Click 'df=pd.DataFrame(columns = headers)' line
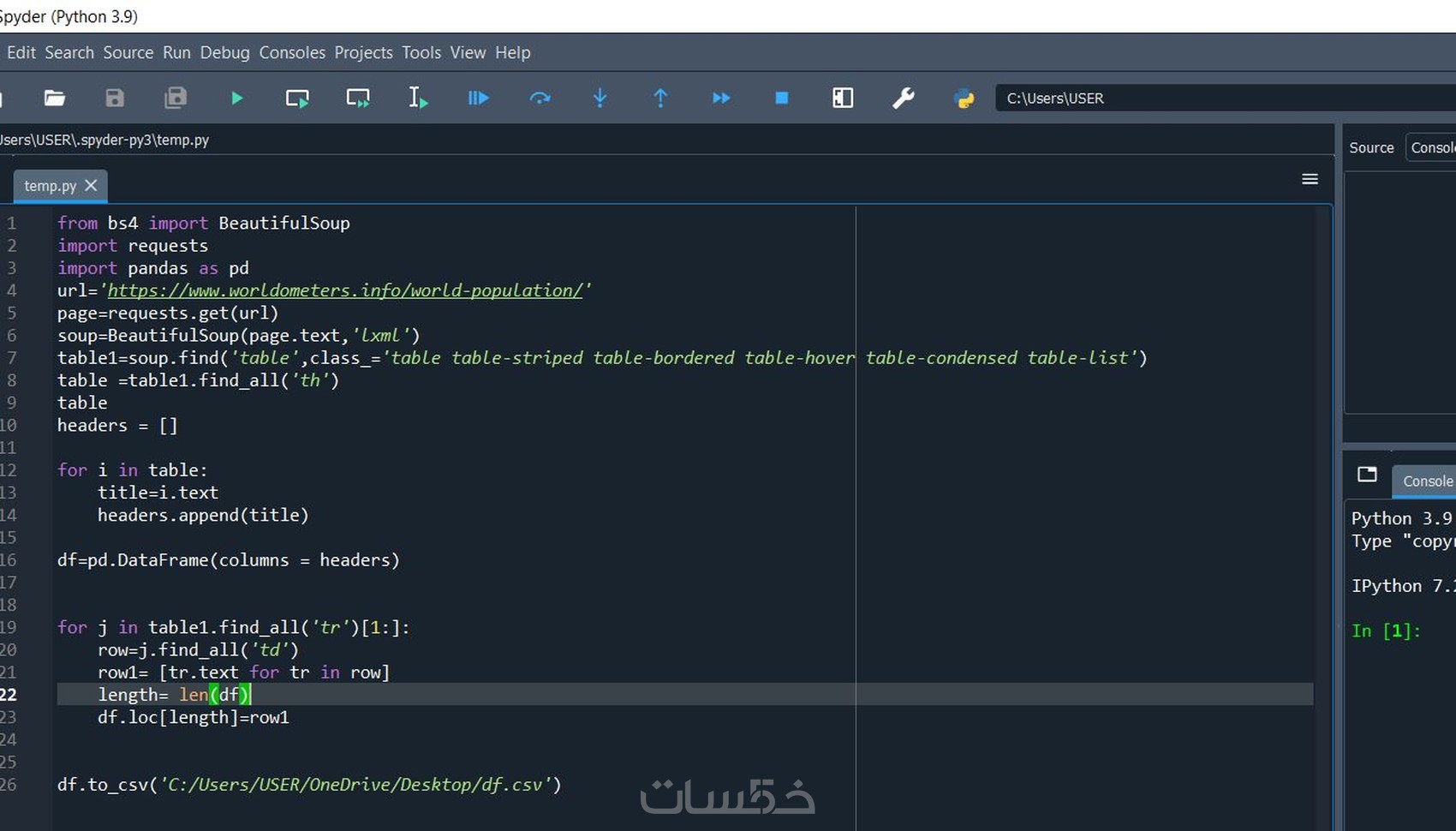1456x831 pixels. [x=229, y=560]
